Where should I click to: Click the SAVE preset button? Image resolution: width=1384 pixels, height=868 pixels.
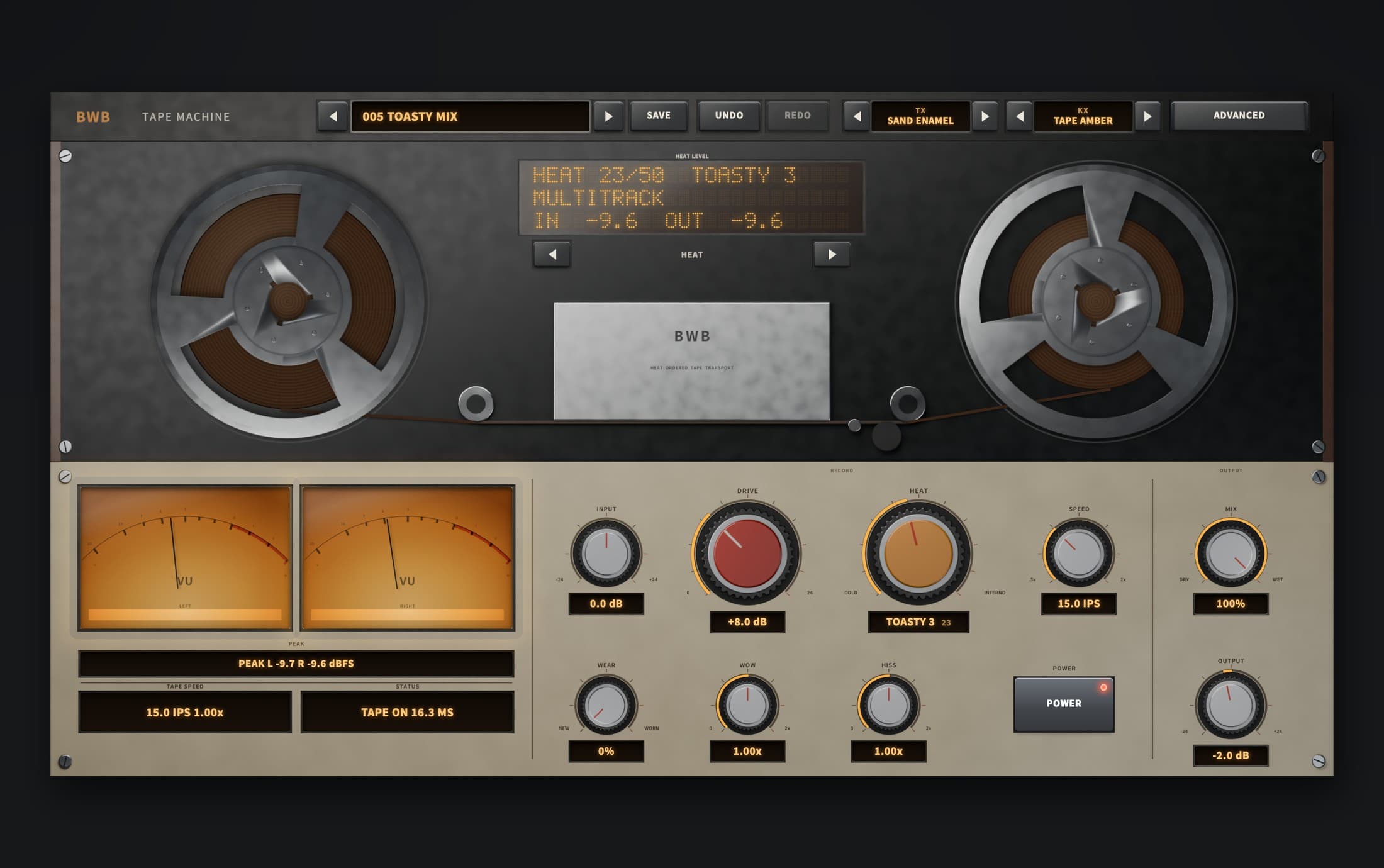659,116
